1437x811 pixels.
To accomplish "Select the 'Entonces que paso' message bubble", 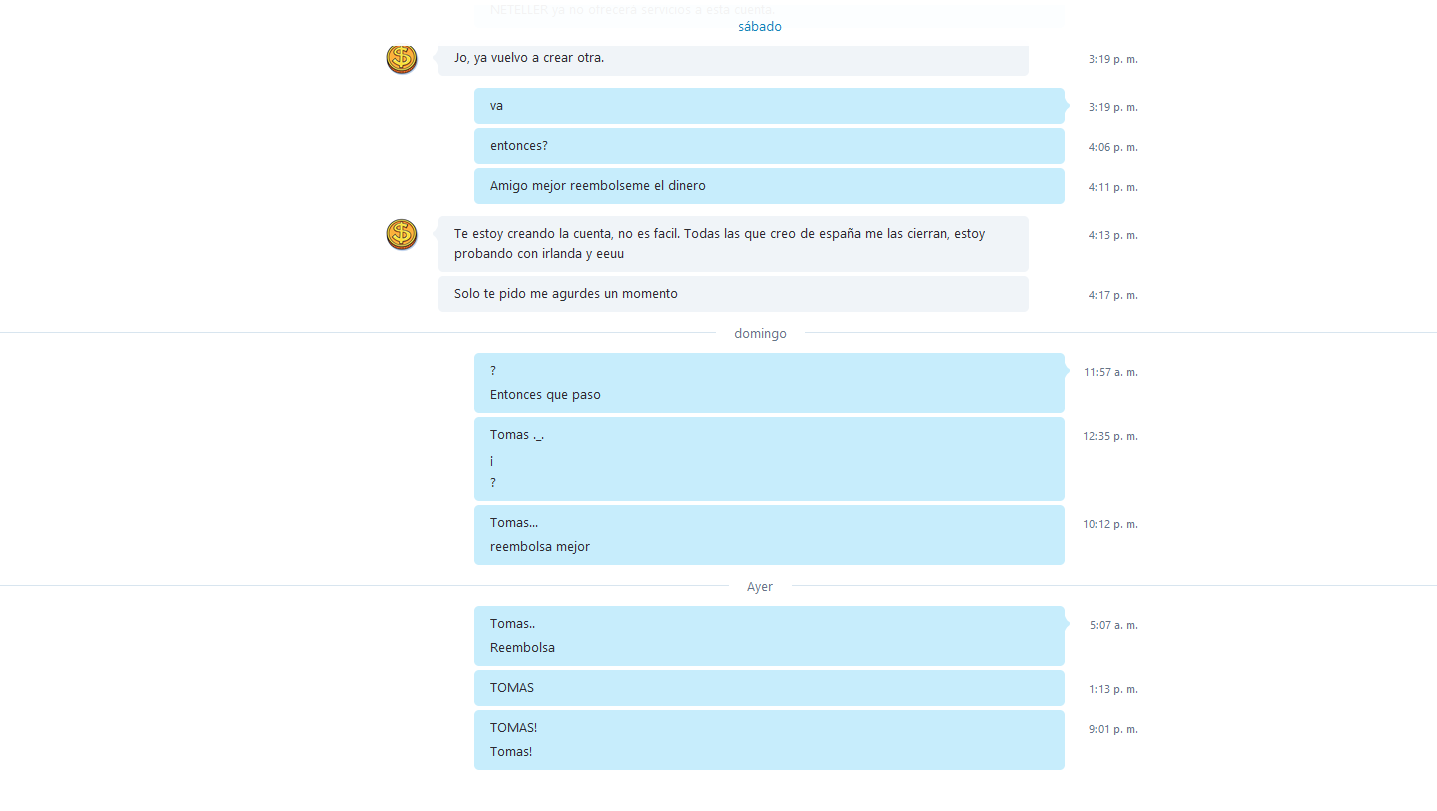I will click(x=769, y=383).
